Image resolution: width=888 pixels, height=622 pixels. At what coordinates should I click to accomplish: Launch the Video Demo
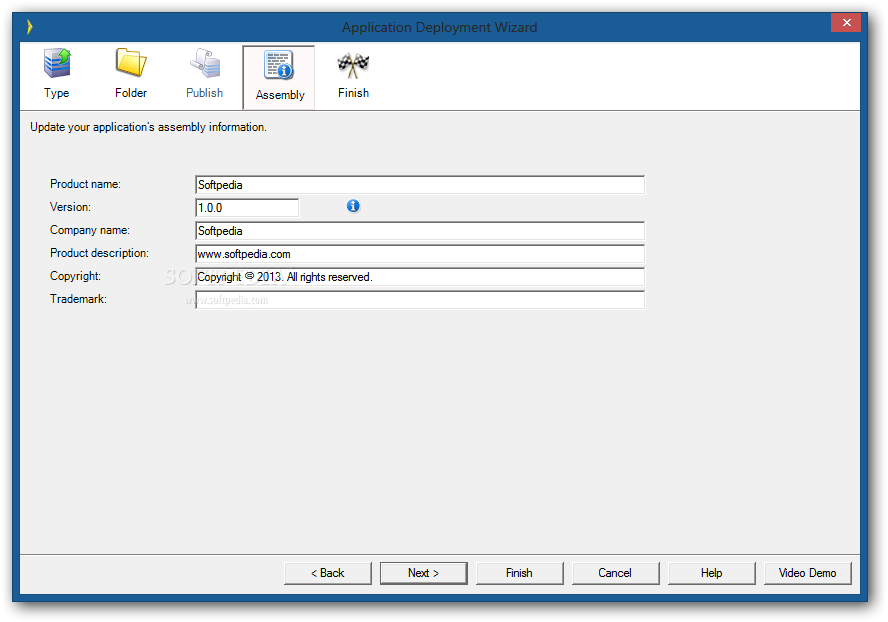coord(808,573)
